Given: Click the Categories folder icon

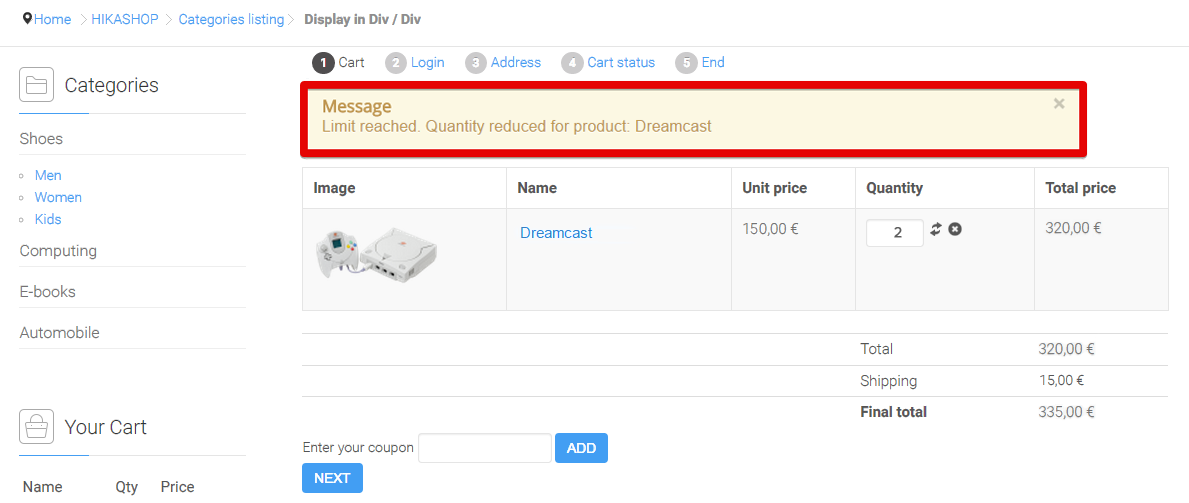Looking at the screenshot, I should click(x=36, y=85).
